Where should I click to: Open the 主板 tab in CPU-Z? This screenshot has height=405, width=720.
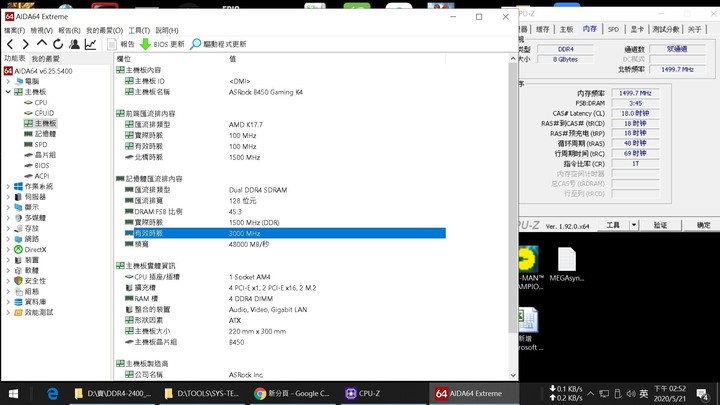point(566,29)
